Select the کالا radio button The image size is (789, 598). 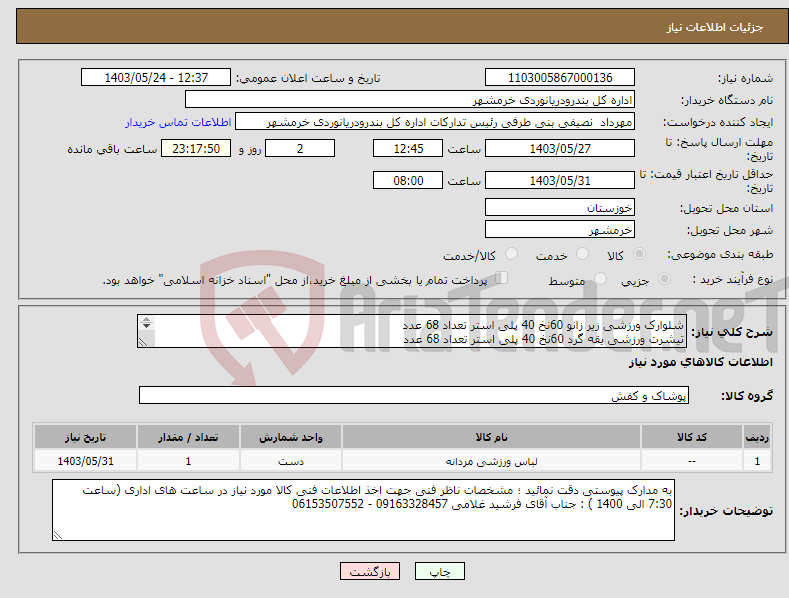click(x=640, y=254)
